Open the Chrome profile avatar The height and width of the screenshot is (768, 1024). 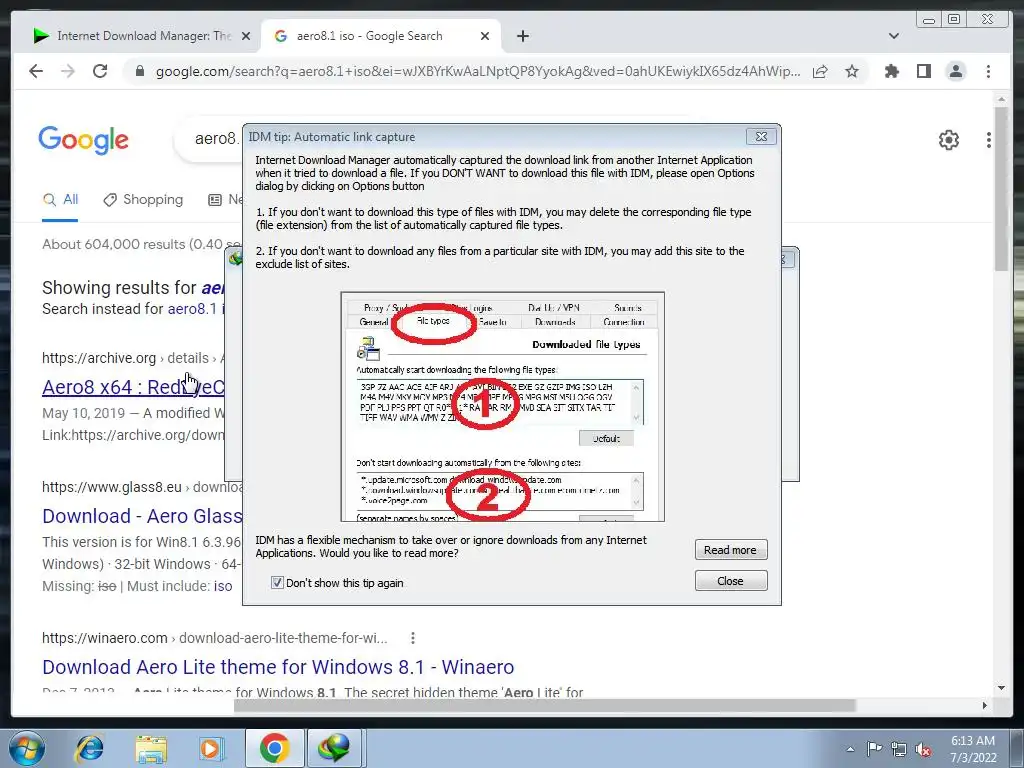click(955, 71)
